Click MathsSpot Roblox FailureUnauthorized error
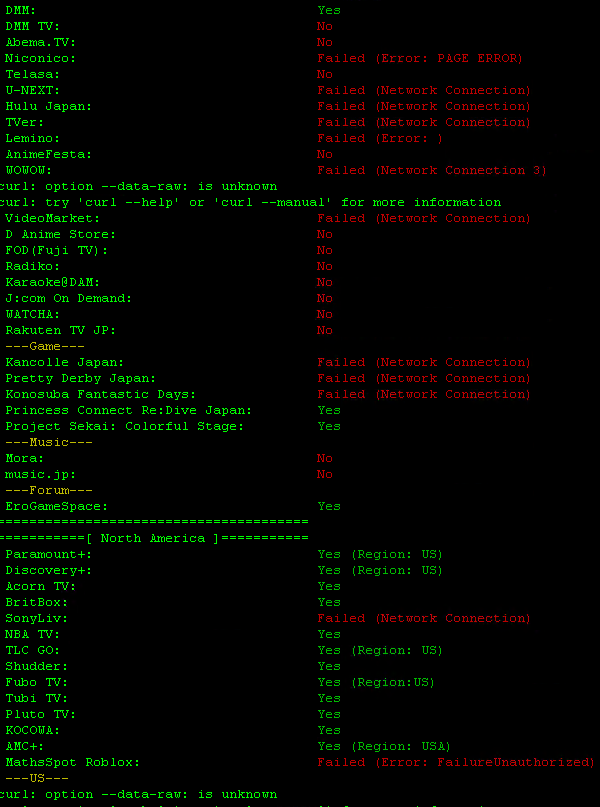 click(x=455, y=762)
